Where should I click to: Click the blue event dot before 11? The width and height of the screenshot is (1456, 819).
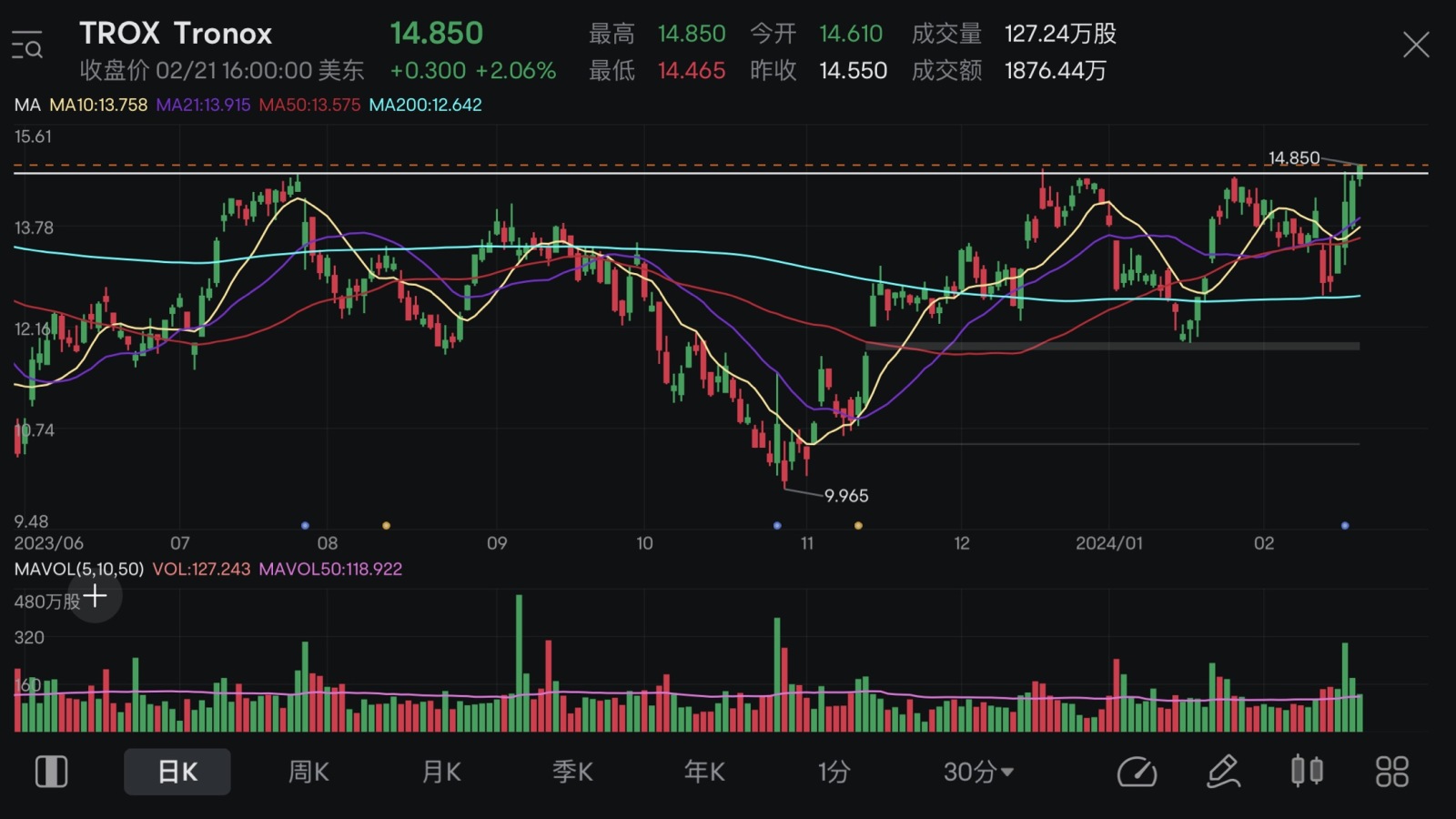776,525
